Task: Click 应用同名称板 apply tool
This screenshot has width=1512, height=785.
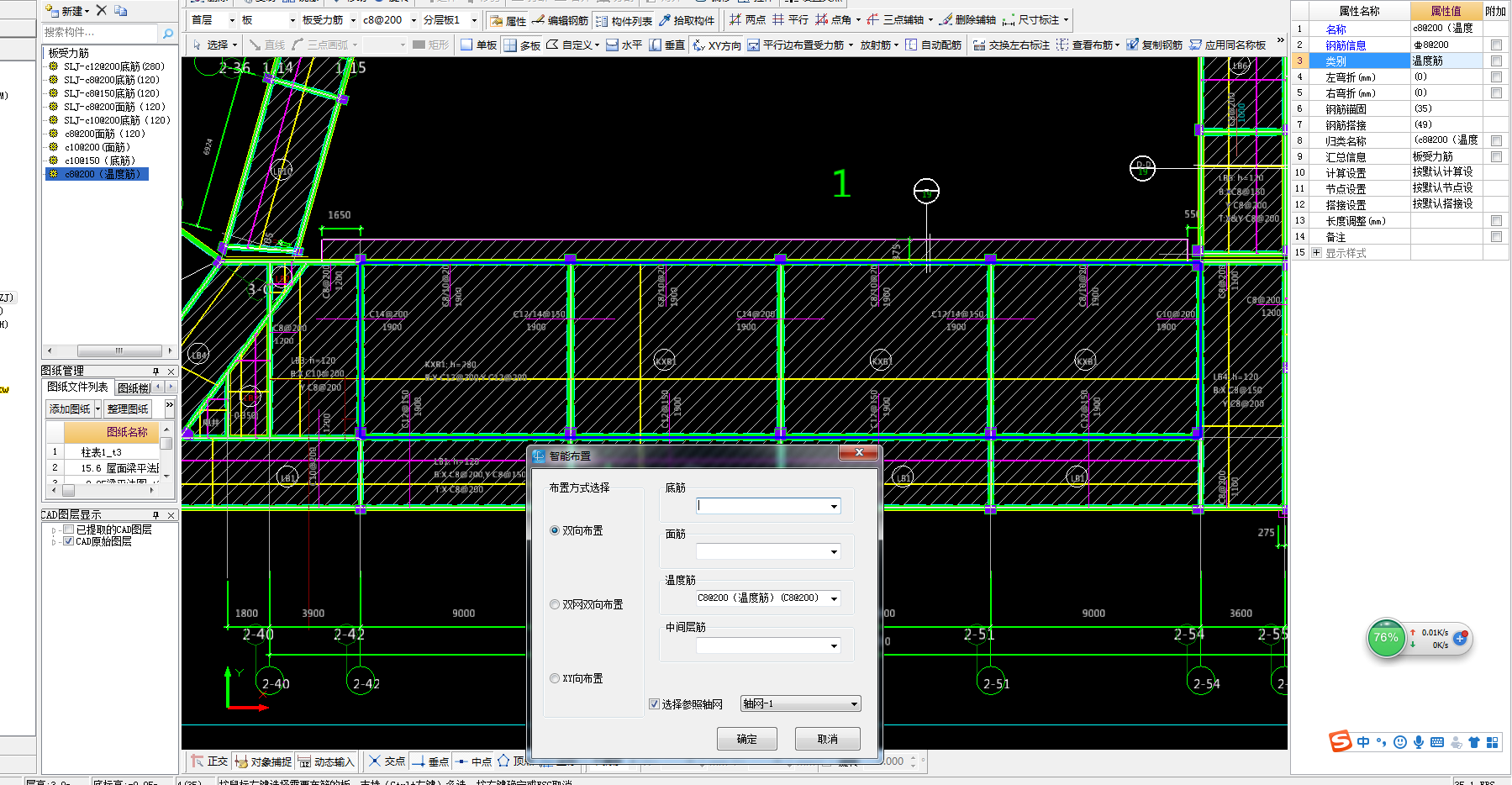Action: (1227, 45)
